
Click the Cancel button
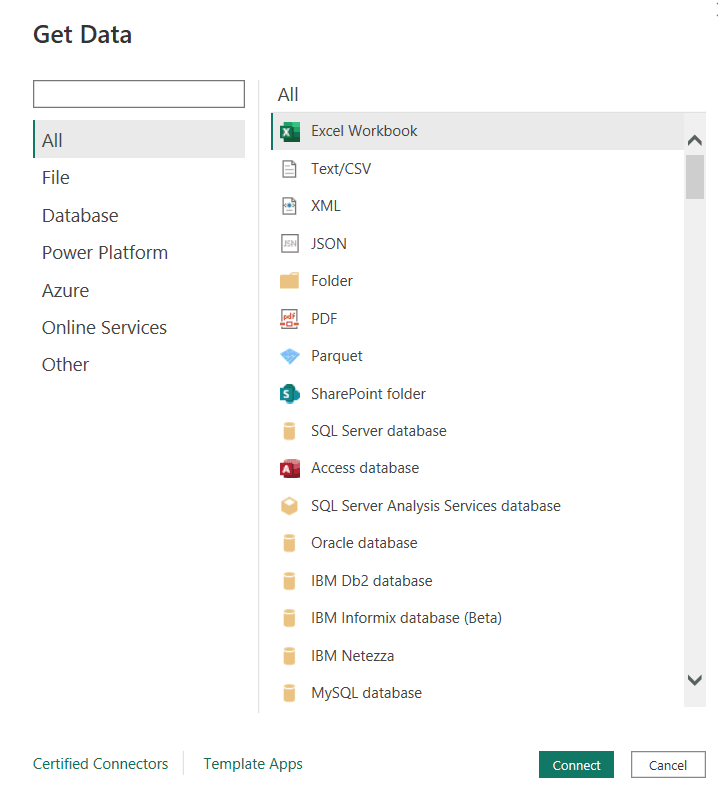point(668,765)
